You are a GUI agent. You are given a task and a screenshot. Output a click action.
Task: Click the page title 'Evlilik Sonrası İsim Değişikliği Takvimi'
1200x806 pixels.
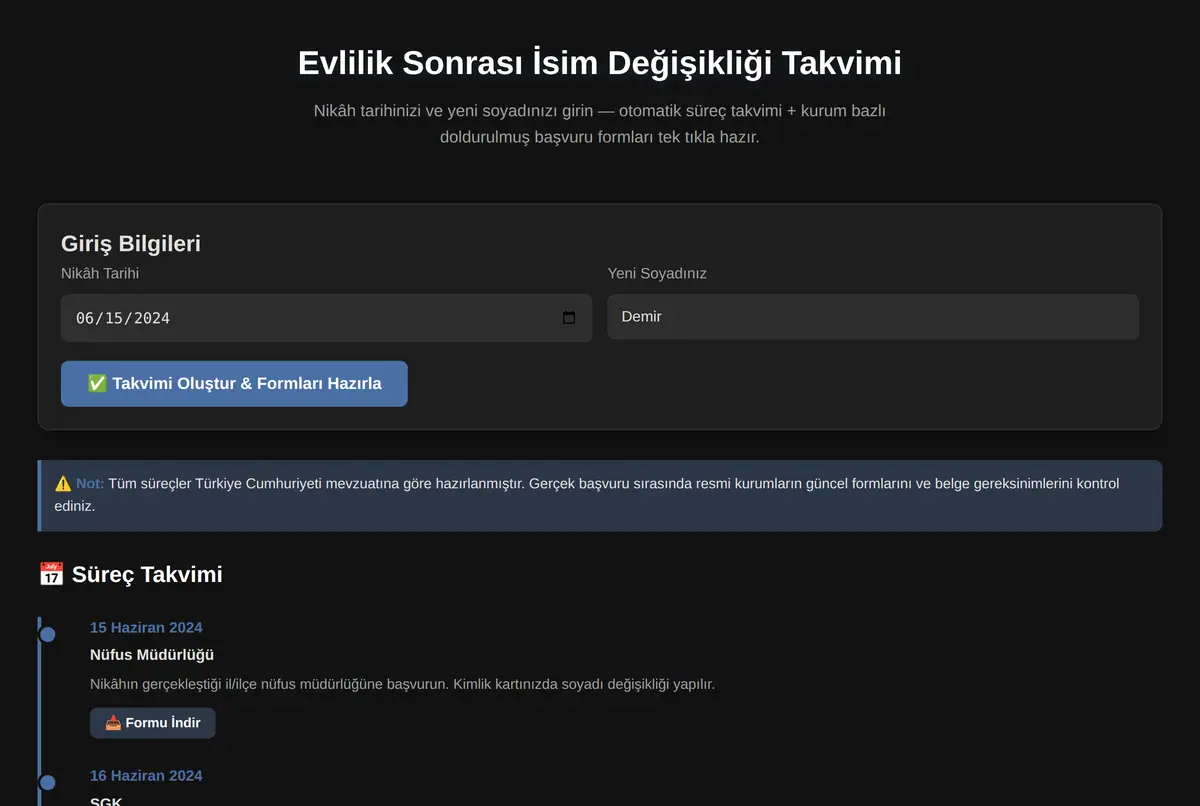click(600, 63)
